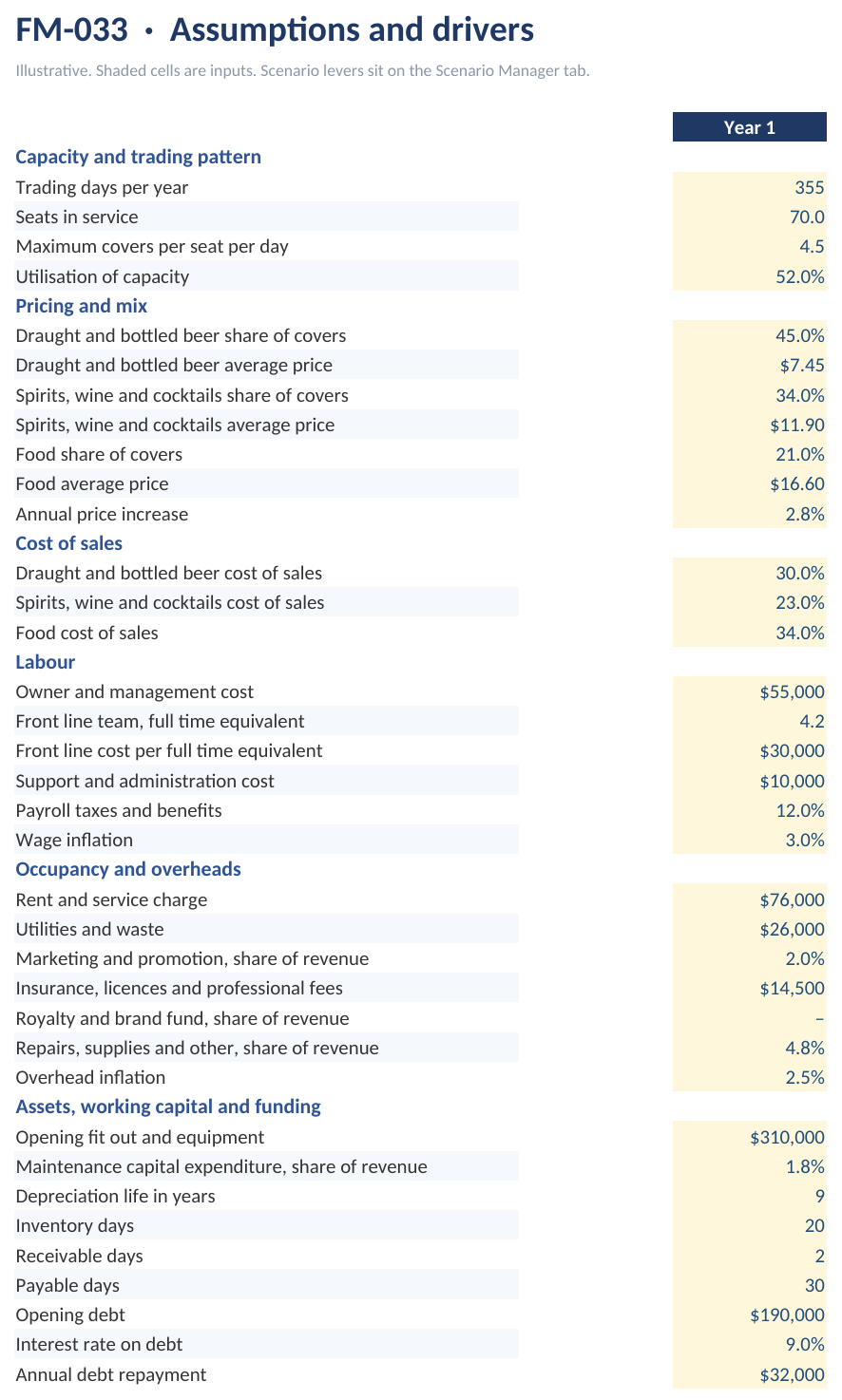Select the Opening debt $190,000 cell
842x1400 pixels.
(x=750, y=1315)
